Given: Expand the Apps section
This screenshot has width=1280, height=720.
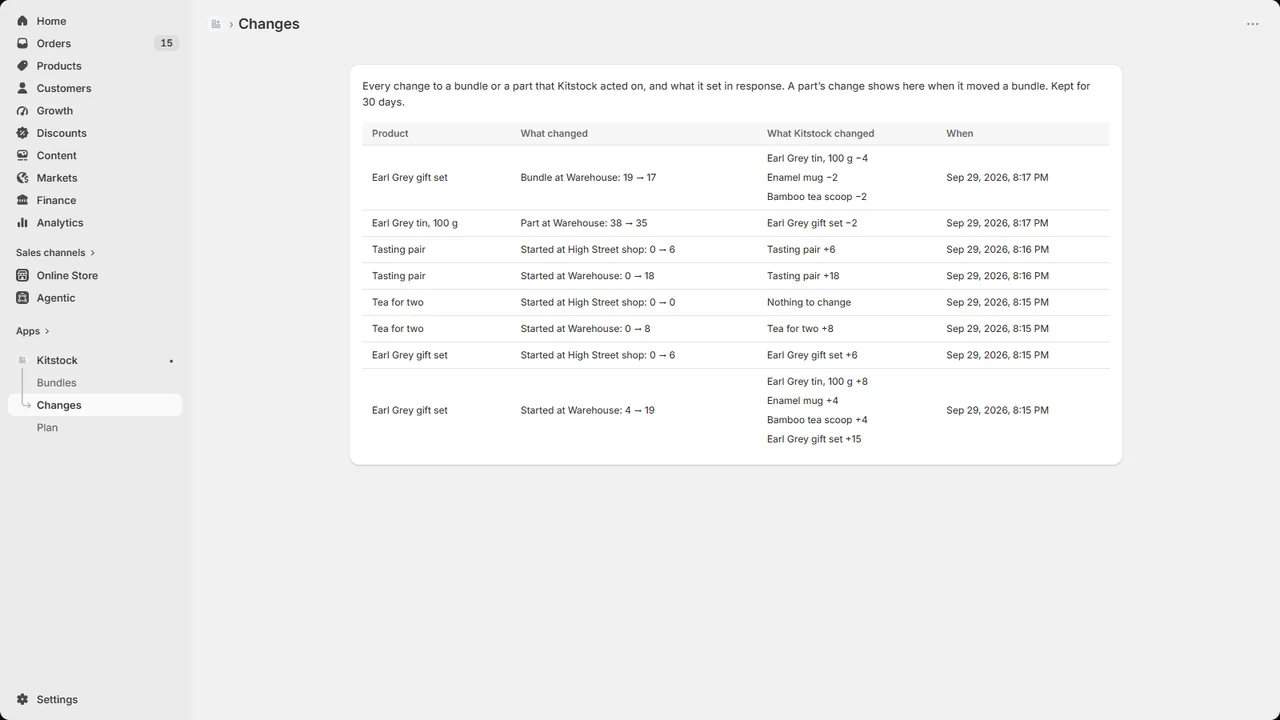Looking at the screenshot, I should [33, 331].
